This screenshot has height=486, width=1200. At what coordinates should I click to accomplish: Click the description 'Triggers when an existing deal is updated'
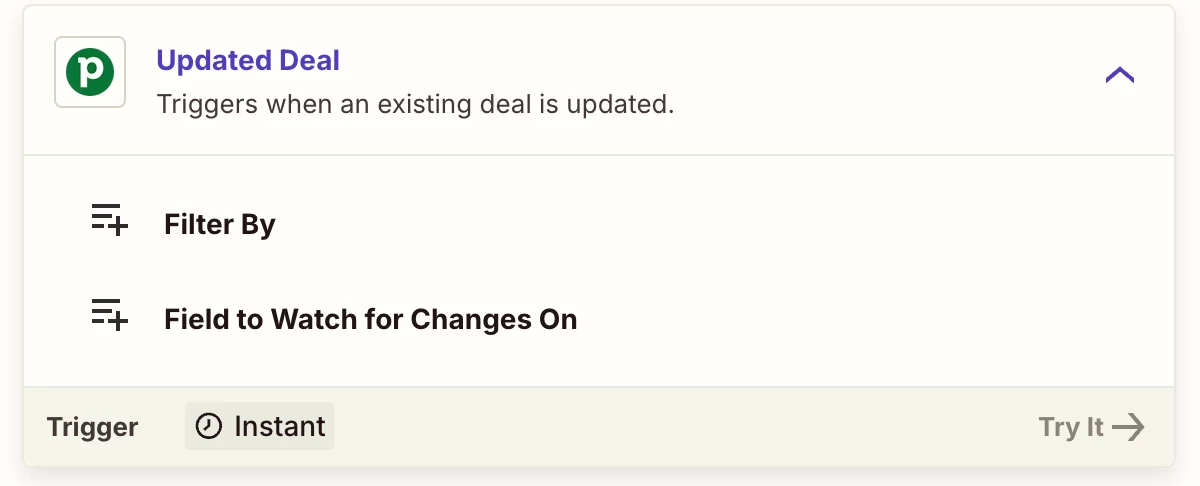(x=415, y=103)
